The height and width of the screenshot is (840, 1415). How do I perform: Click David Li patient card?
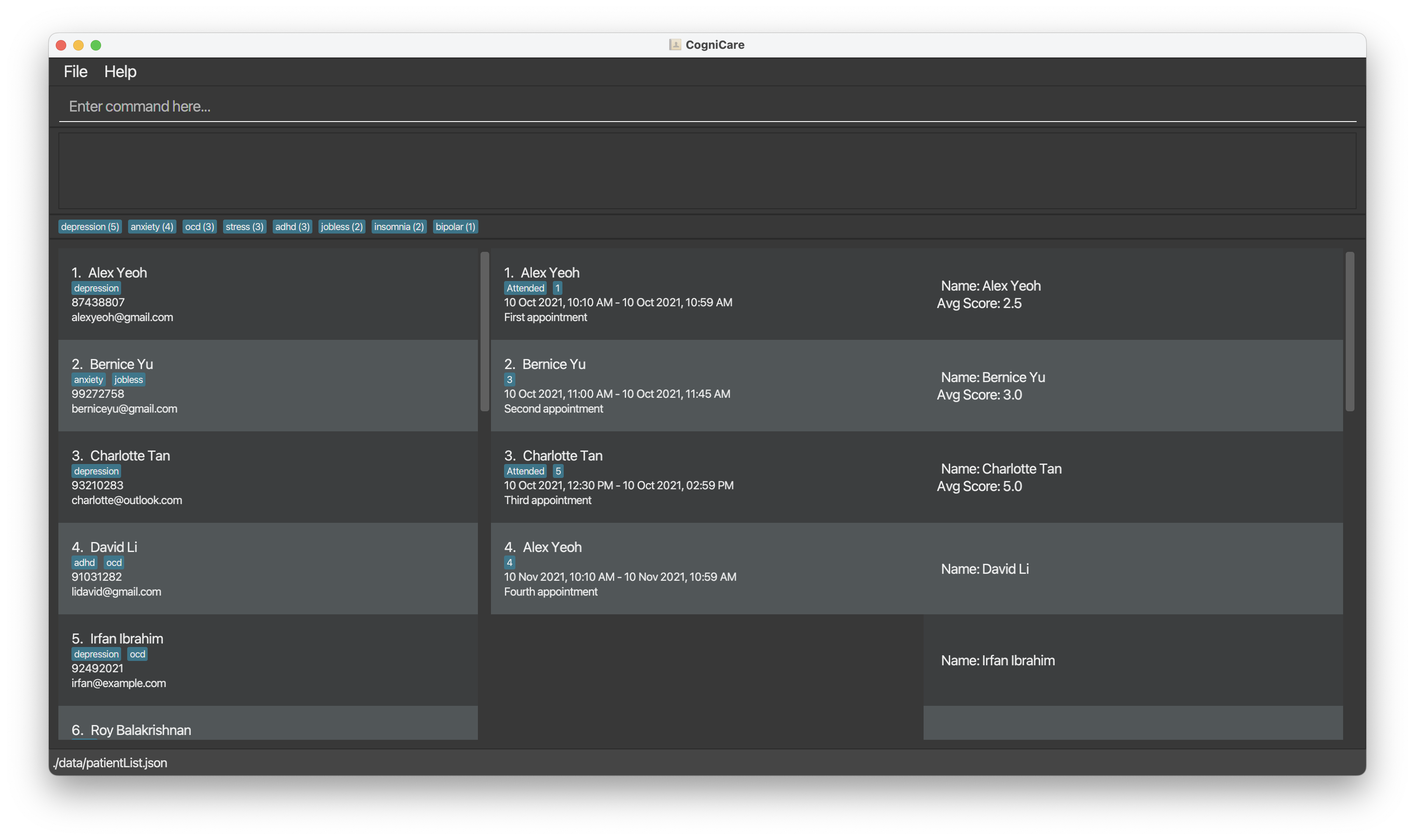tap(267, 568)
